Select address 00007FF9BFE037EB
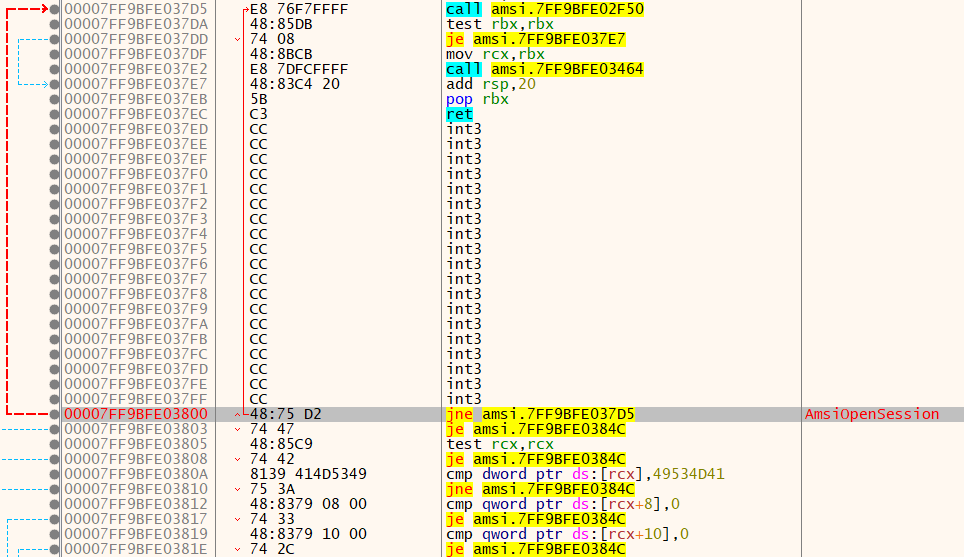Screen dimensions: 964x557 pos(136,99)
